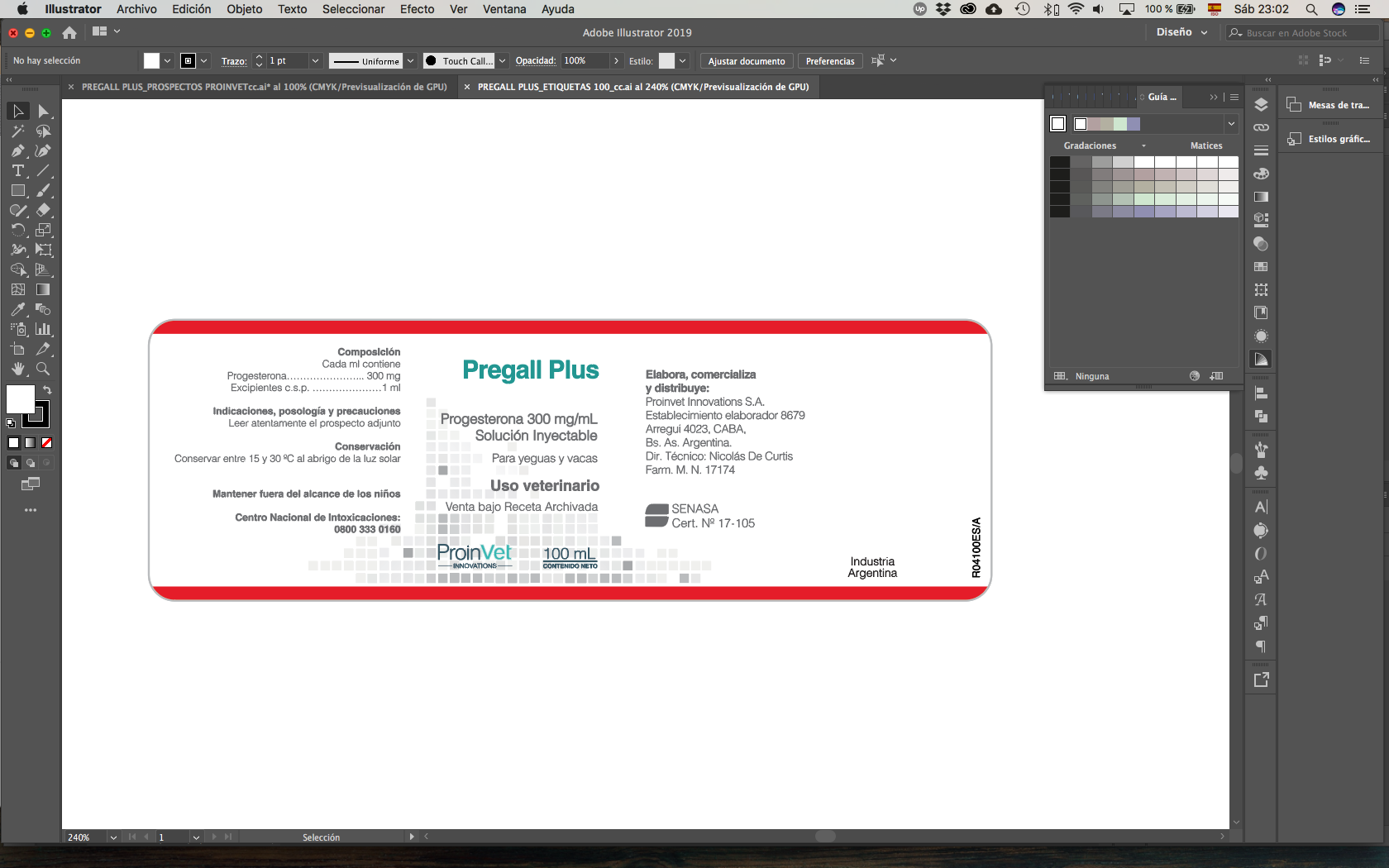Select the Rotate tool

coord(18,230)
